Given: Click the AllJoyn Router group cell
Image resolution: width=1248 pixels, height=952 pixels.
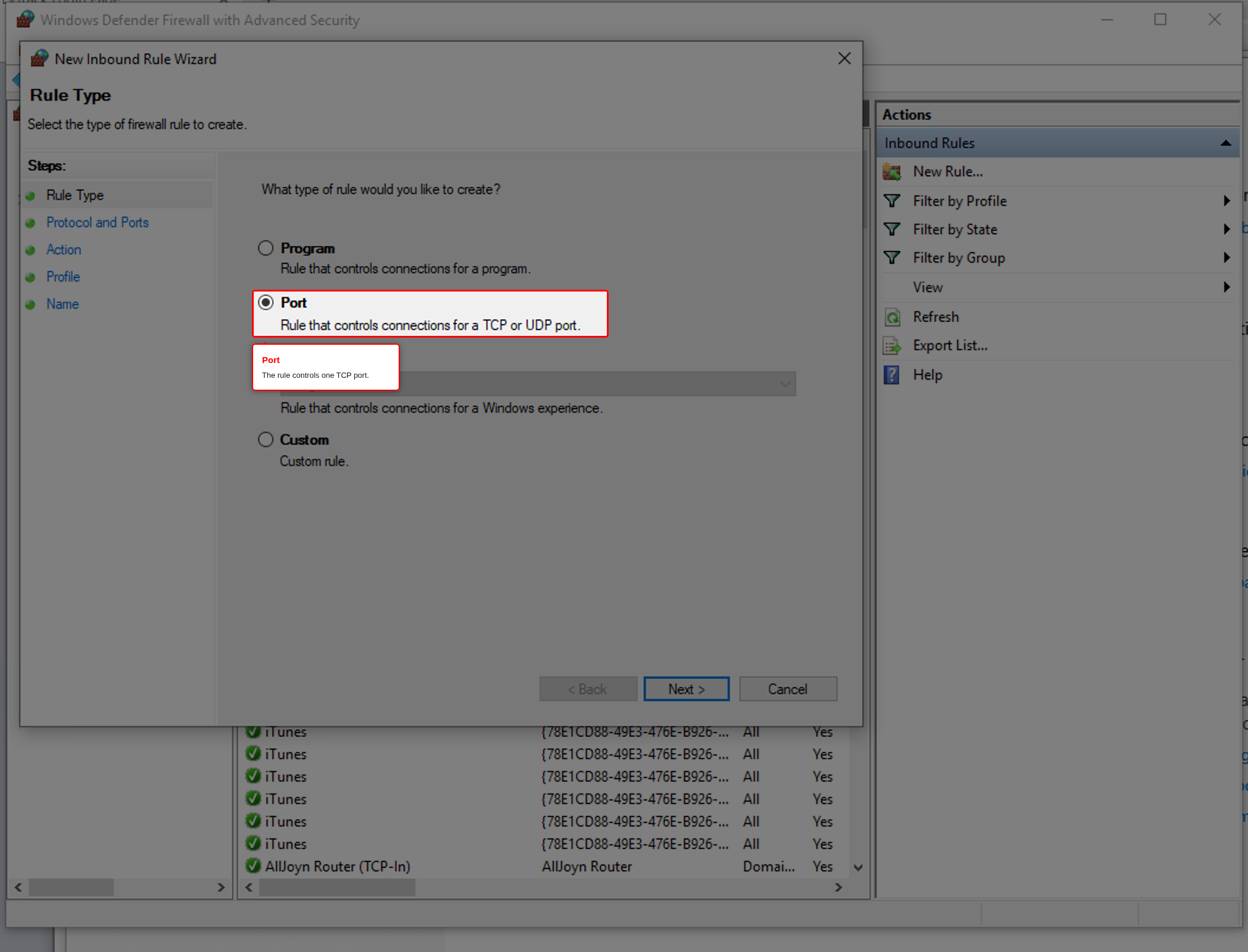Looking at the screenshot, I should (587, 866).
